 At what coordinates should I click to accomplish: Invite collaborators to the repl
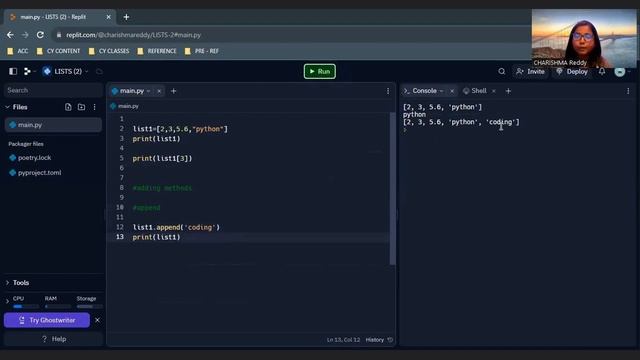point(530,71)
